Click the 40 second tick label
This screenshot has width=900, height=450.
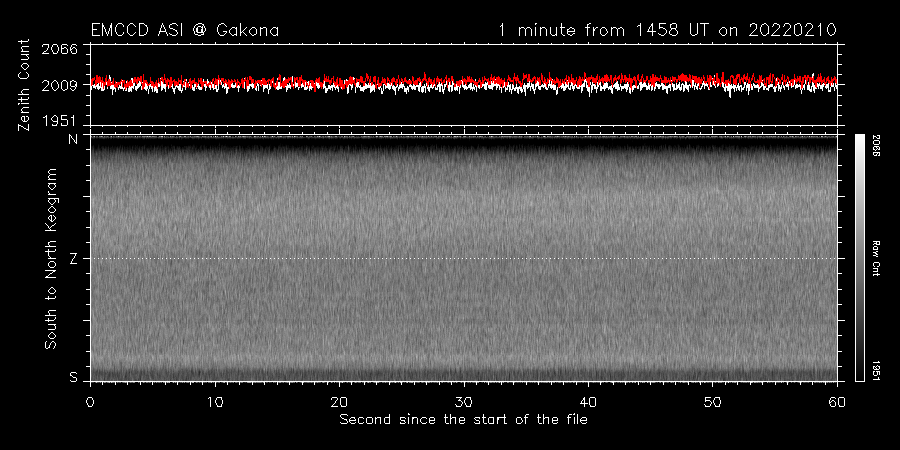[x=588, y=401]
